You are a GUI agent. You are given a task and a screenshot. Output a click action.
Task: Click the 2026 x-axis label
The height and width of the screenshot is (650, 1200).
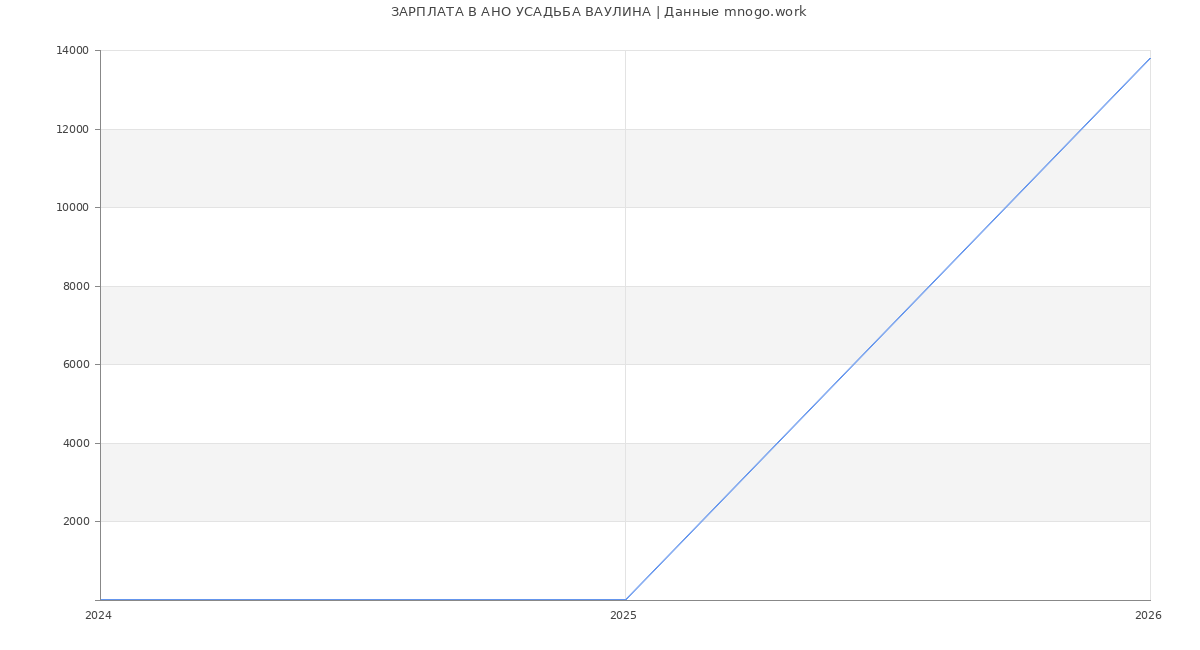[1148, 616]
